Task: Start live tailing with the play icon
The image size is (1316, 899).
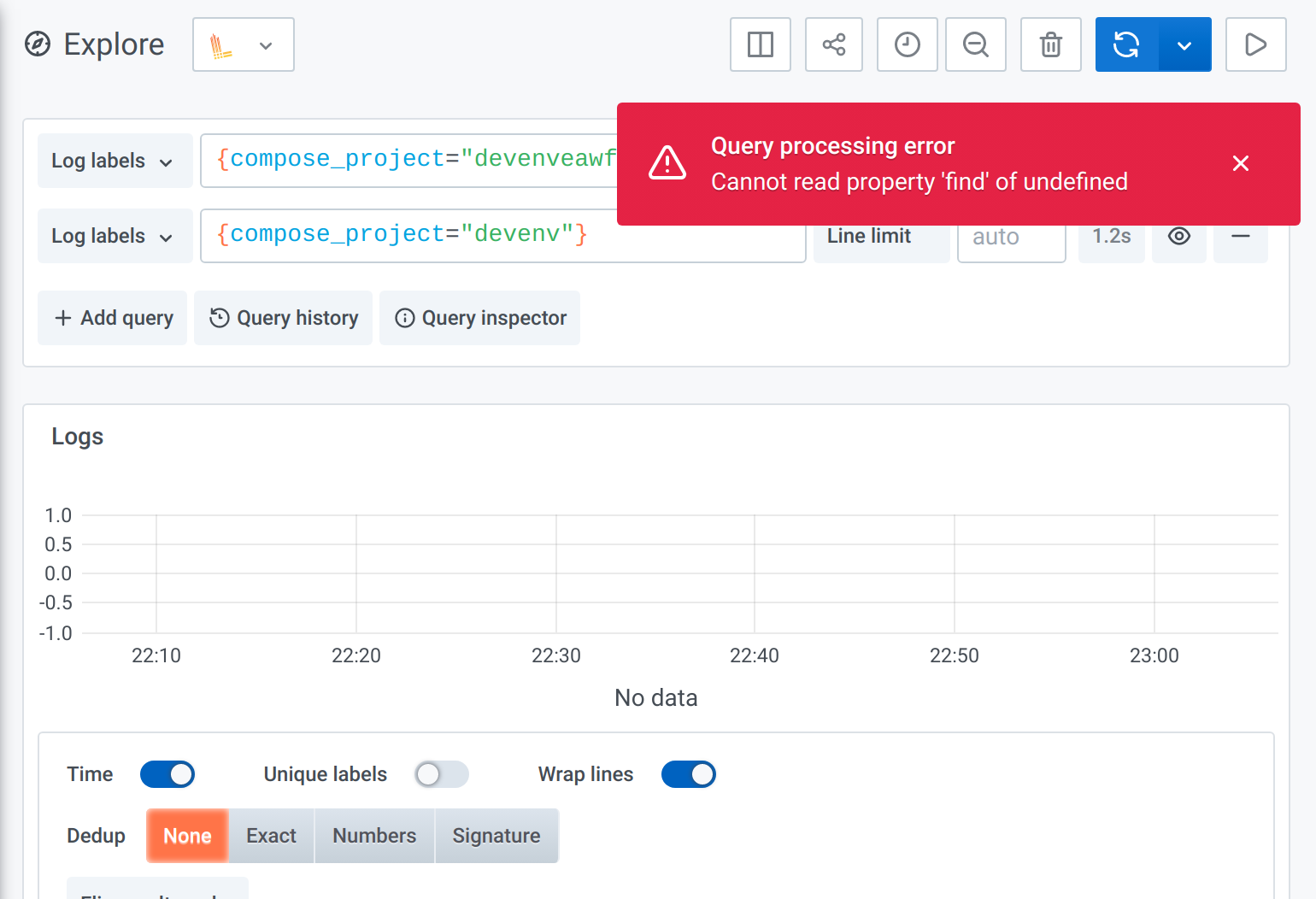Action: click(1255, 44)
